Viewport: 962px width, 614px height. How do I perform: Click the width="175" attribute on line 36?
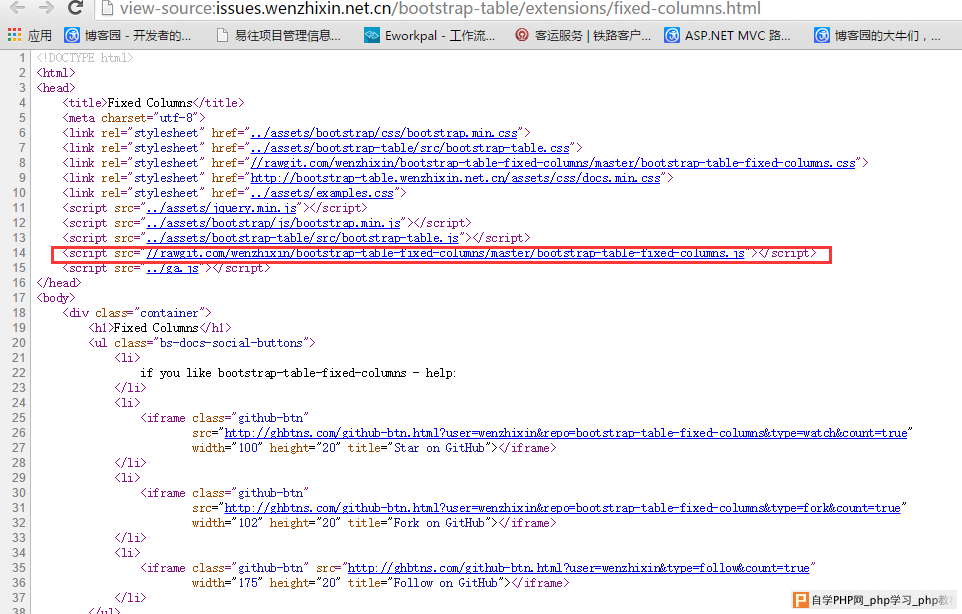tap(227, 583)
